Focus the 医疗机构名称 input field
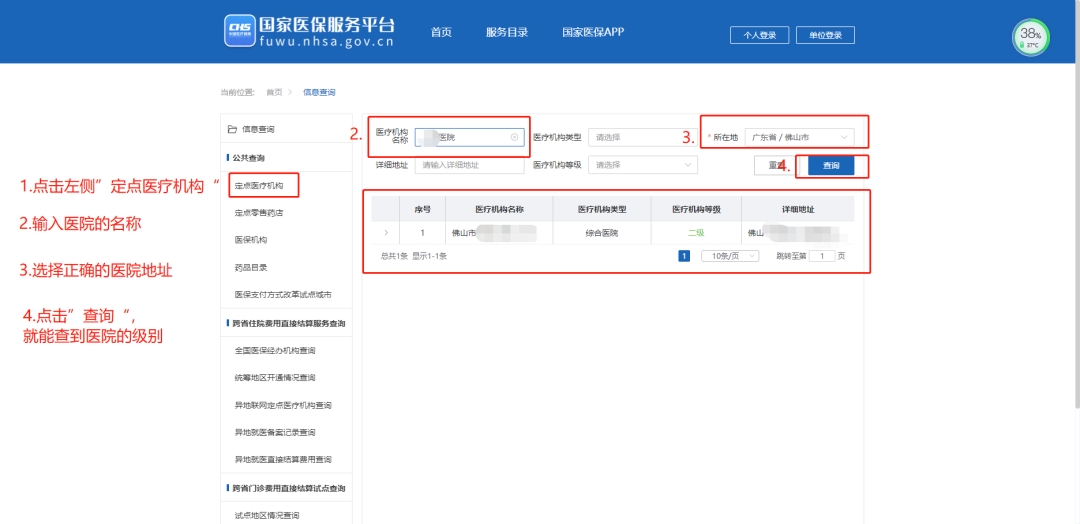This screenshot has width=1080, height=524. 470,137
